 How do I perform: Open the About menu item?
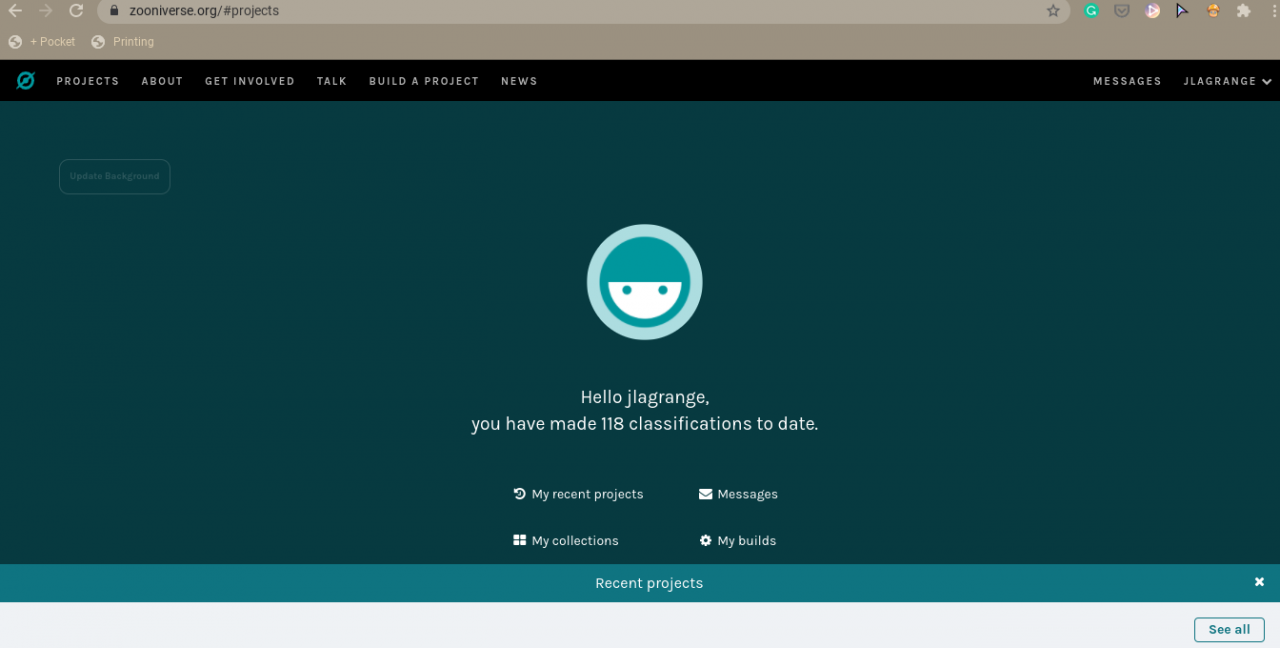tap(162, 81)
